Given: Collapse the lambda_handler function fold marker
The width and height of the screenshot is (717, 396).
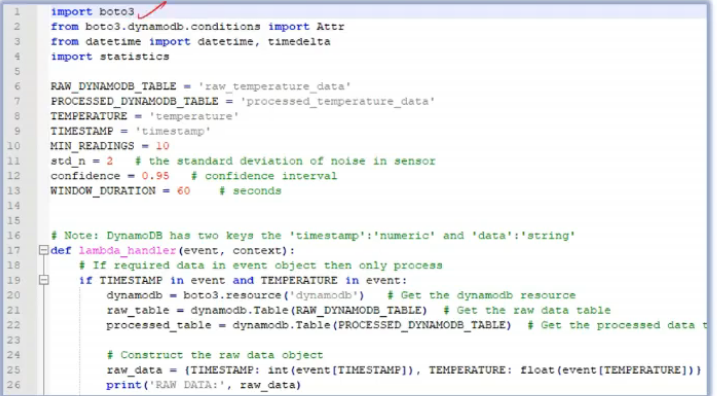Looking at the screenshot, I should coord(43,250).
